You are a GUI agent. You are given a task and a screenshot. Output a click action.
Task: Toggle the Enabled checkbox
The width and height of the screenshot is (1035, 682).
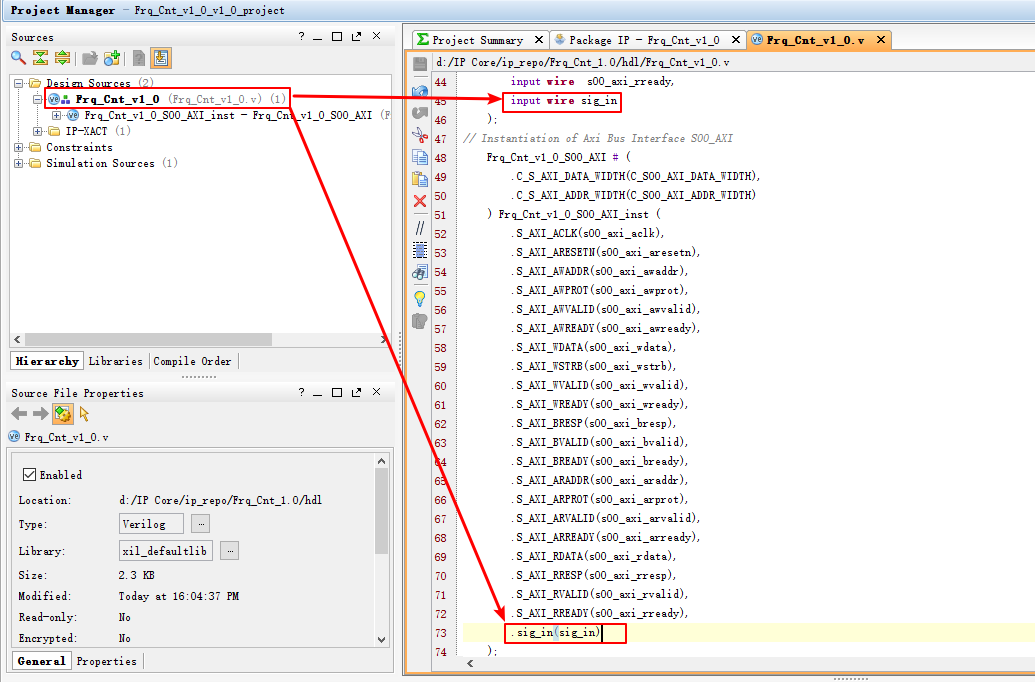coord(29,475)
